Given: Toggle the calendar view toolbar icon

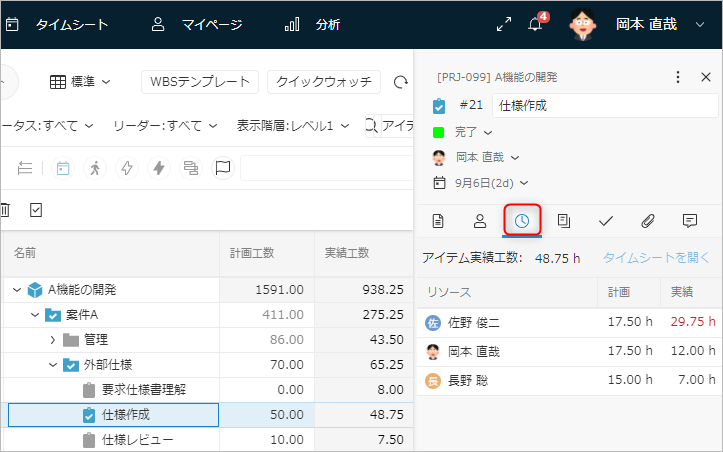Looking at the screenshot, I should click(62, 168).
